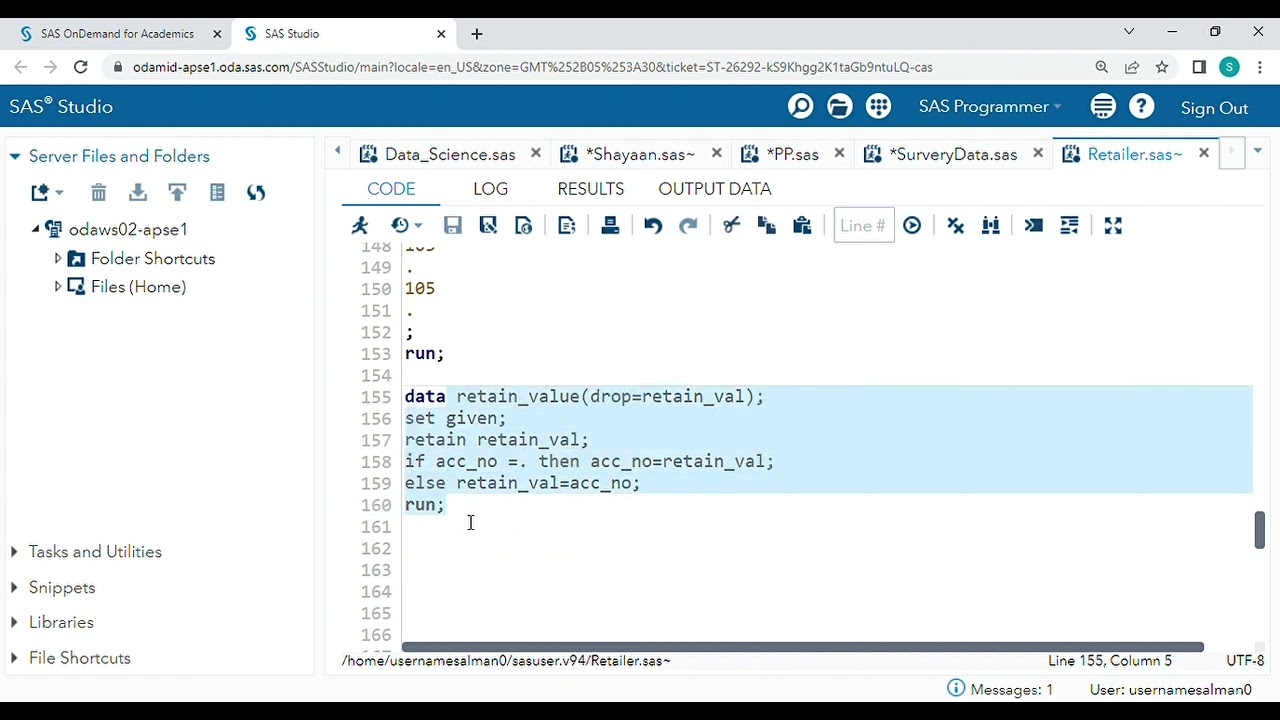This screenshot has width=1280, height=720.
Task: Expand the Tasks and Utilities section
Action: 14,552
